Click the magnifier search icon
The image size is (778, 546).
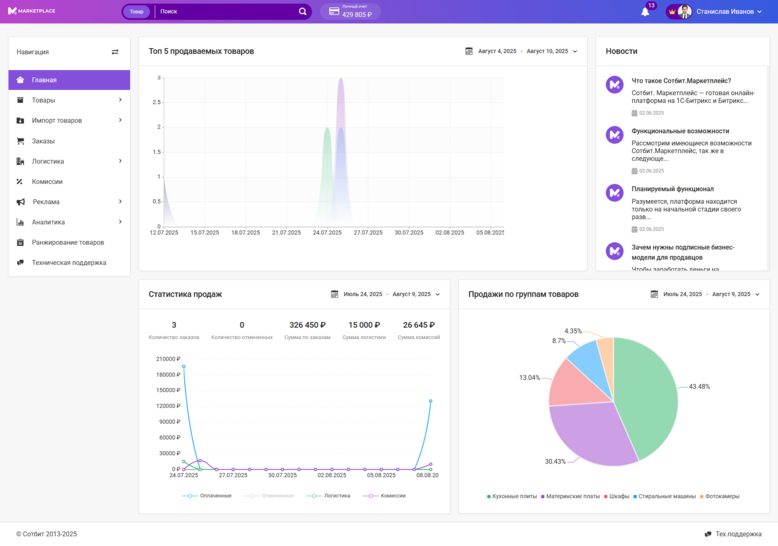tap(303, 12)
